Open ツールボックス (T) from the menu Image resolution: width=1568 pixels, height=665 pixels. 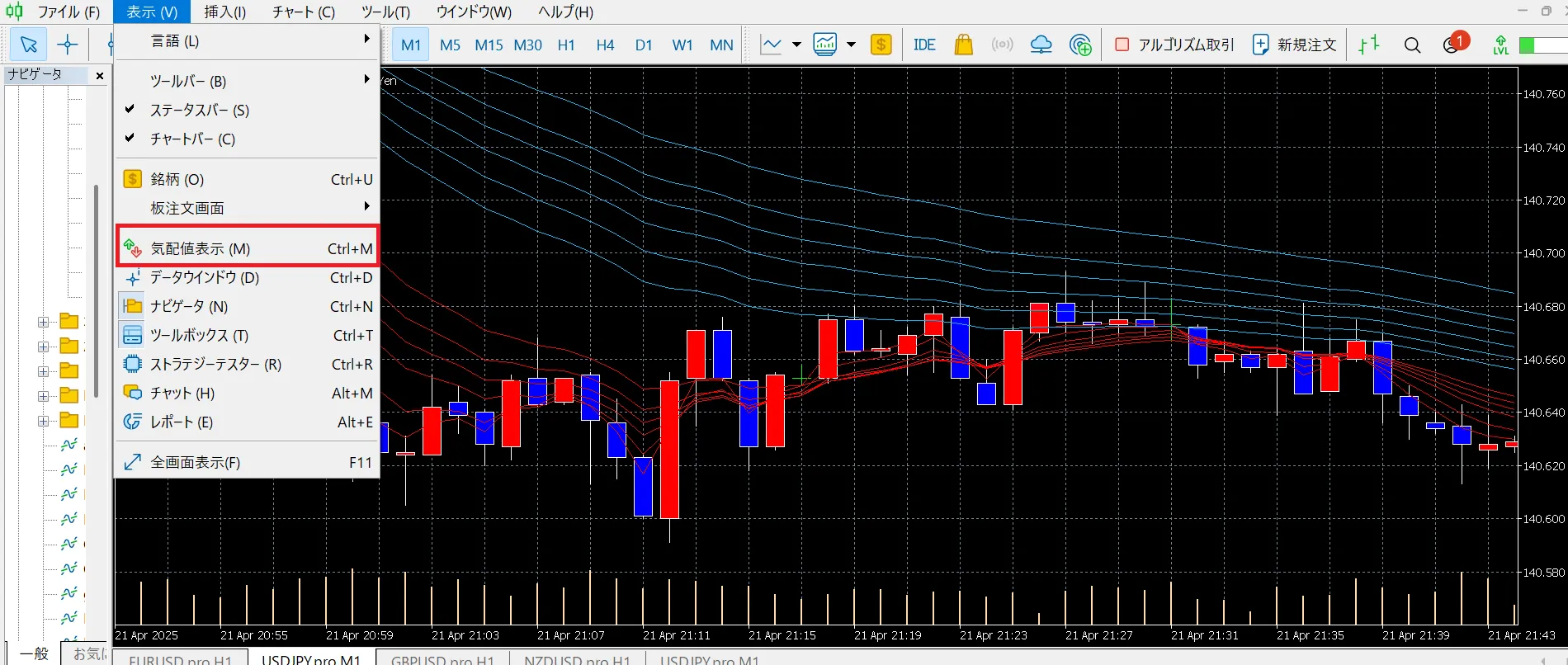248,335
